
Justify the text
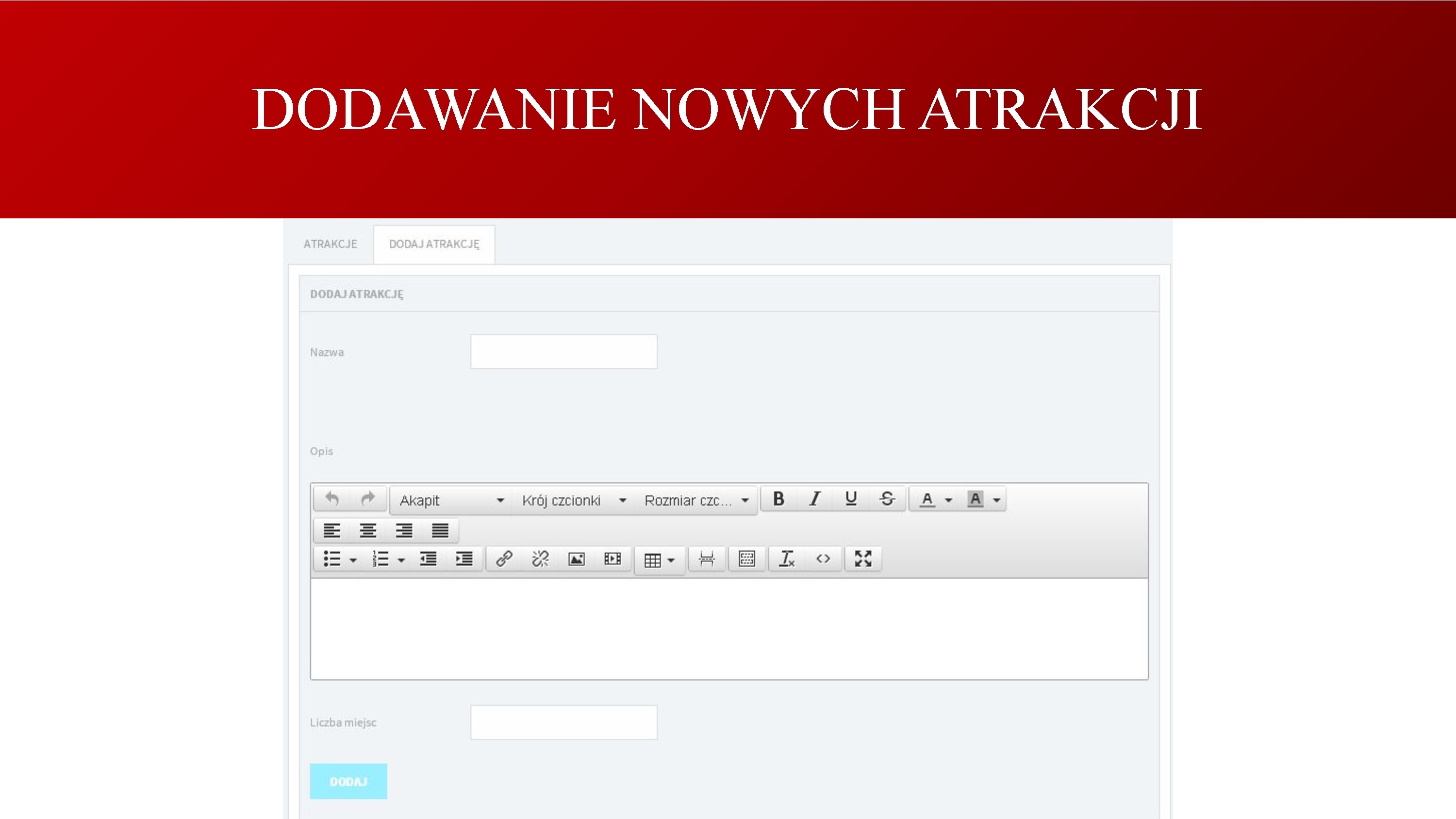(440, 530)
